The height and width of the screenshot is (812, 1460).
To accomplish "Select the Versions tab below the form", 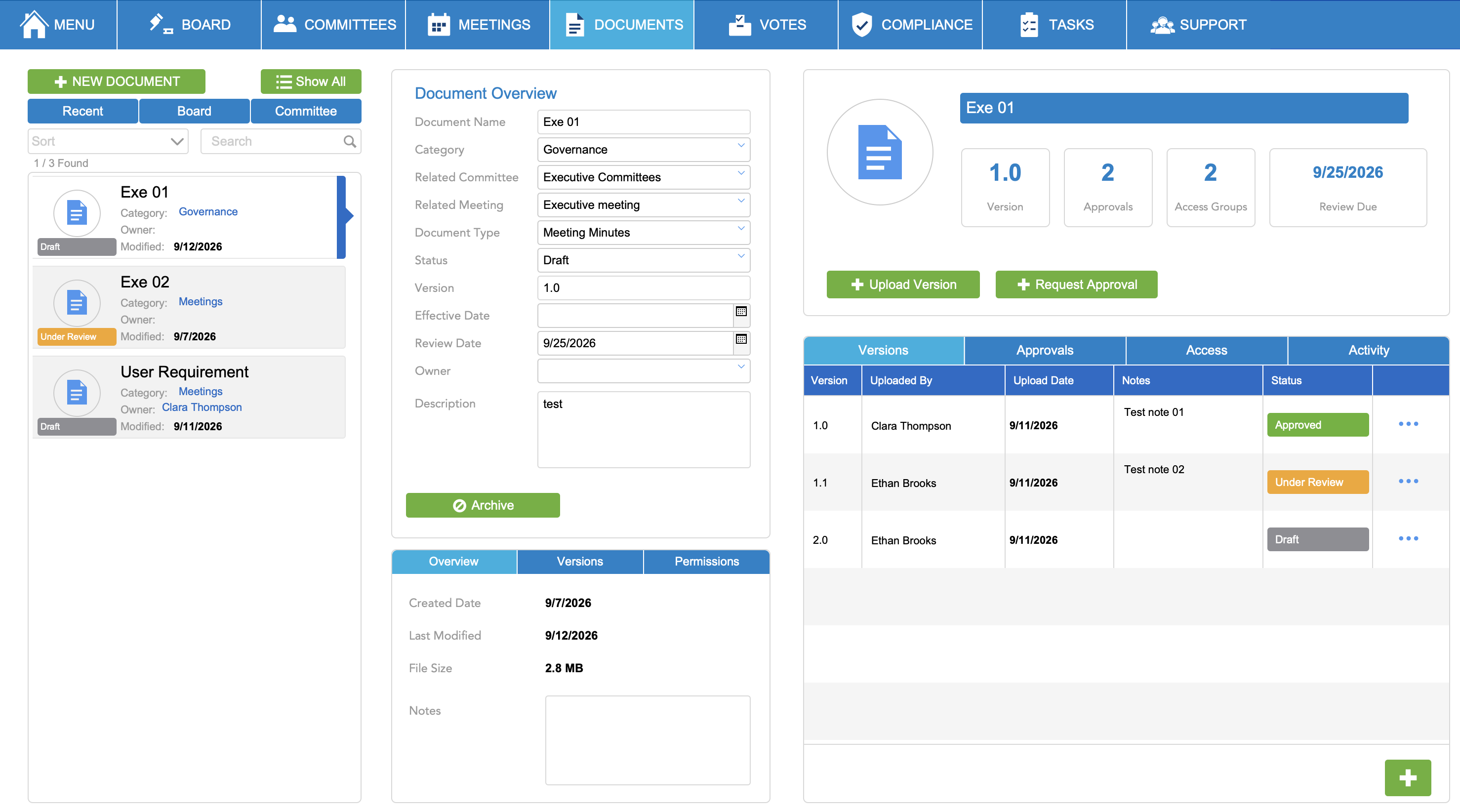I will [x=580, y=562].
